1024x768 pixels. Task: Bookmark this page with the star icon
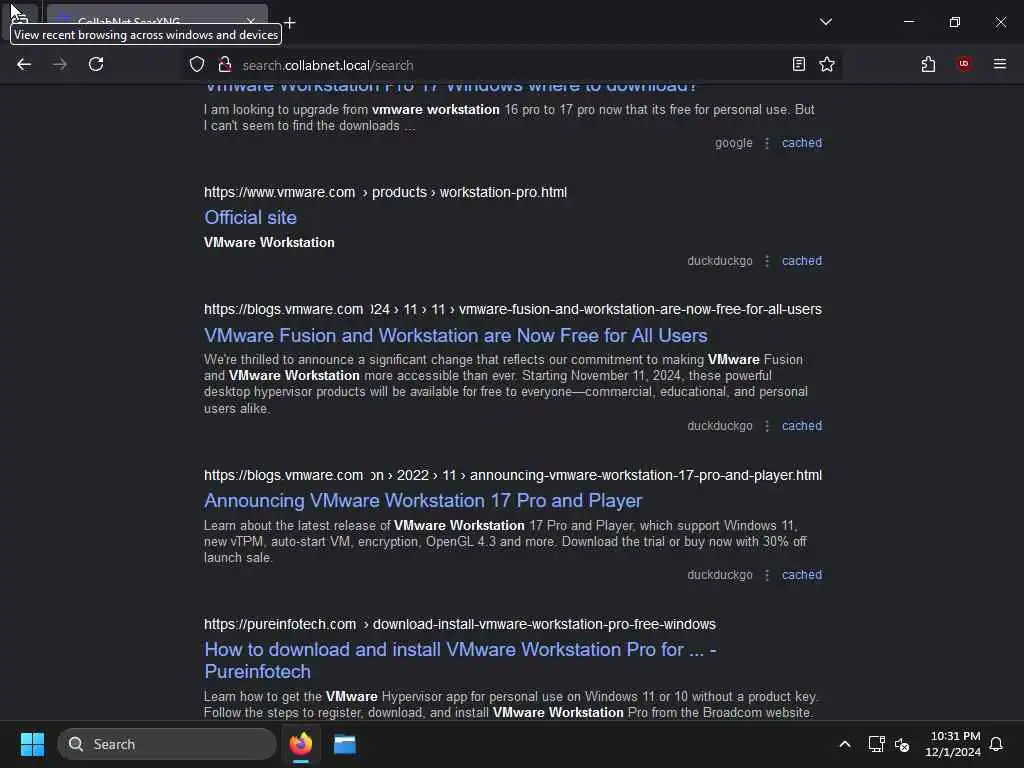(827, 64)
